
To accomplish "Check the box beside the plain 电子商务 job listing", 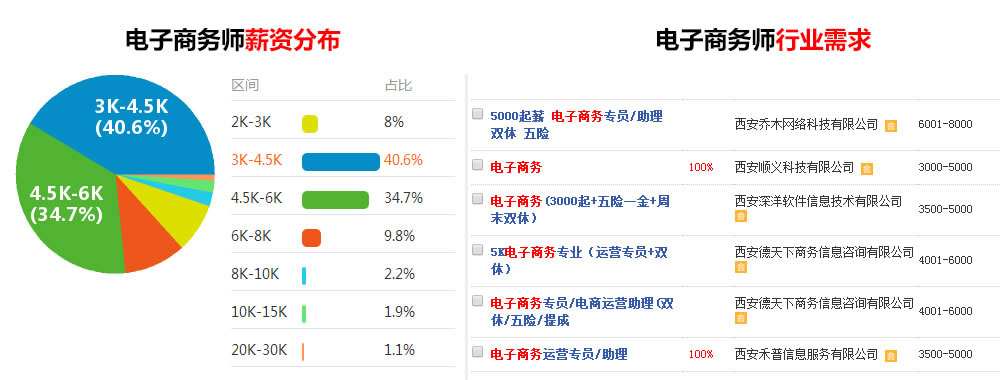I will click(x=477, y=164).
